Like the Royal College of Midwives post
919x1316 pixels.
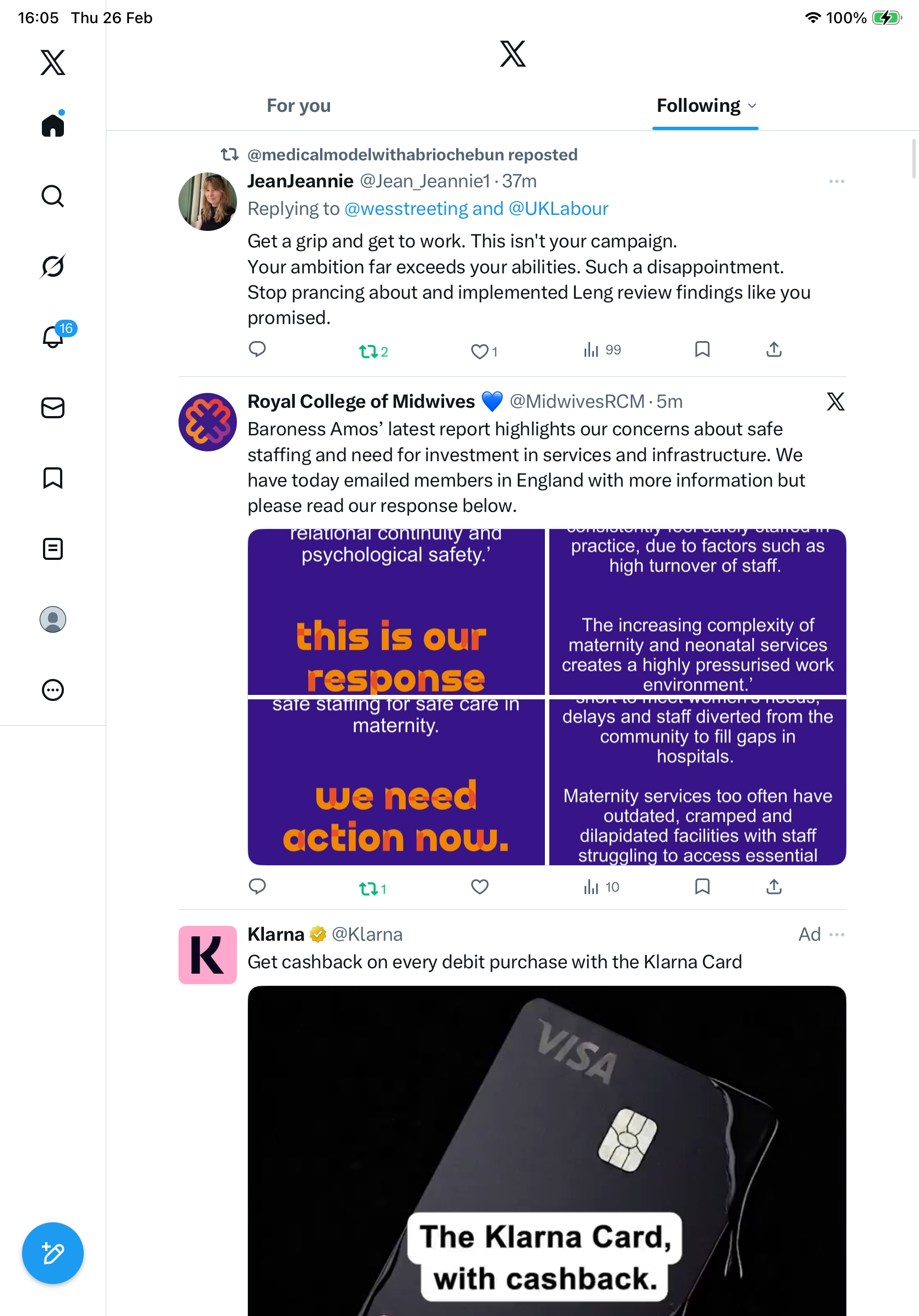click(x=479, y=887)
